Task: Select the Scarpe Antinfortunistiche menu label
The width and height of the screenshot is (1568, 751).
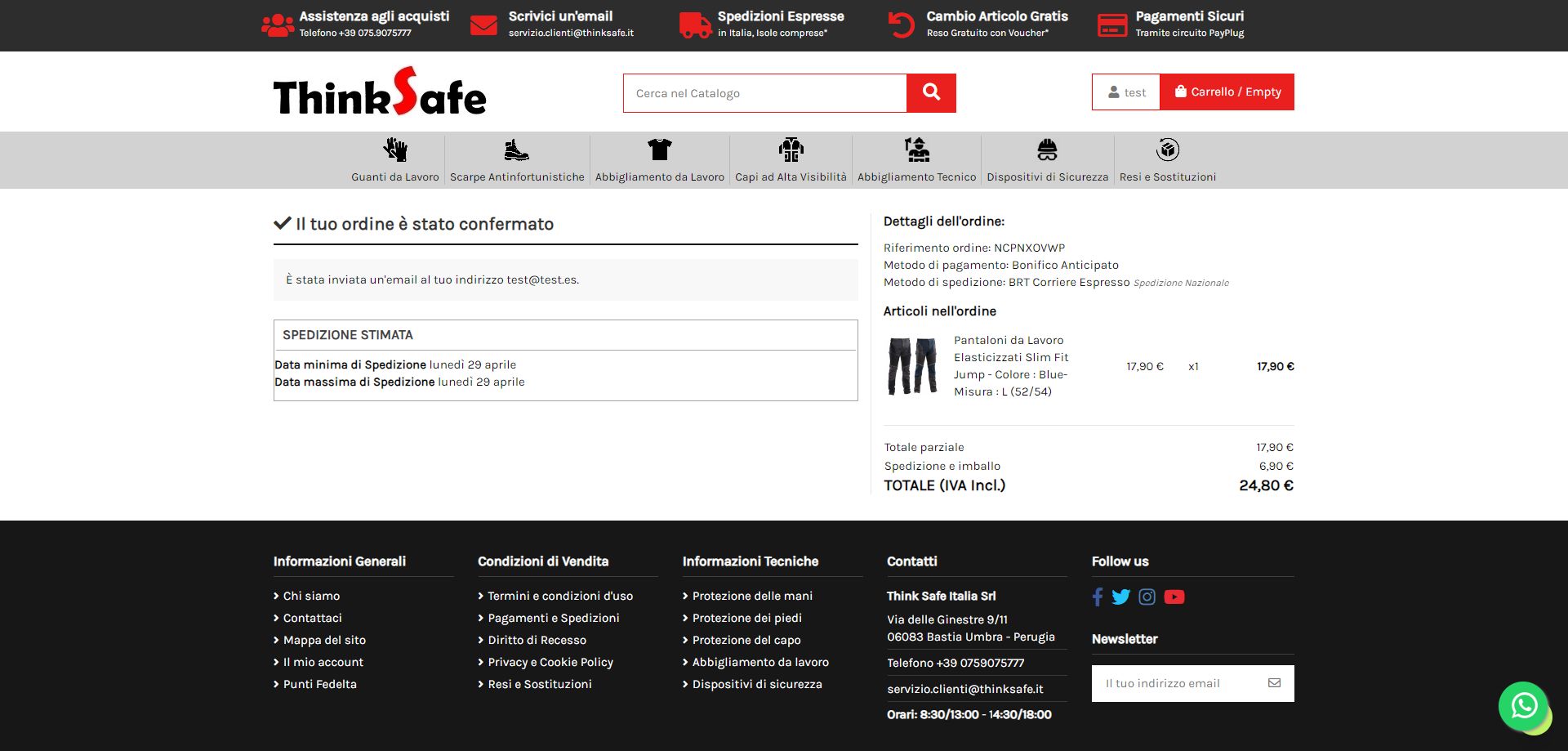Action: pyautogui.click(x=517, y=177)
